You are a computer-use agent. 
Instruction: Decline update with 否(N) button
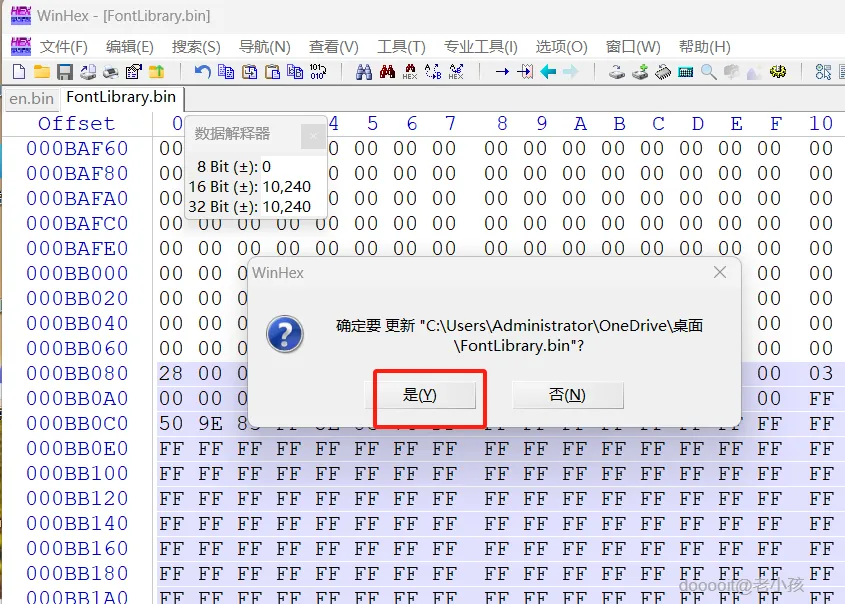click(x=567, y=395)
